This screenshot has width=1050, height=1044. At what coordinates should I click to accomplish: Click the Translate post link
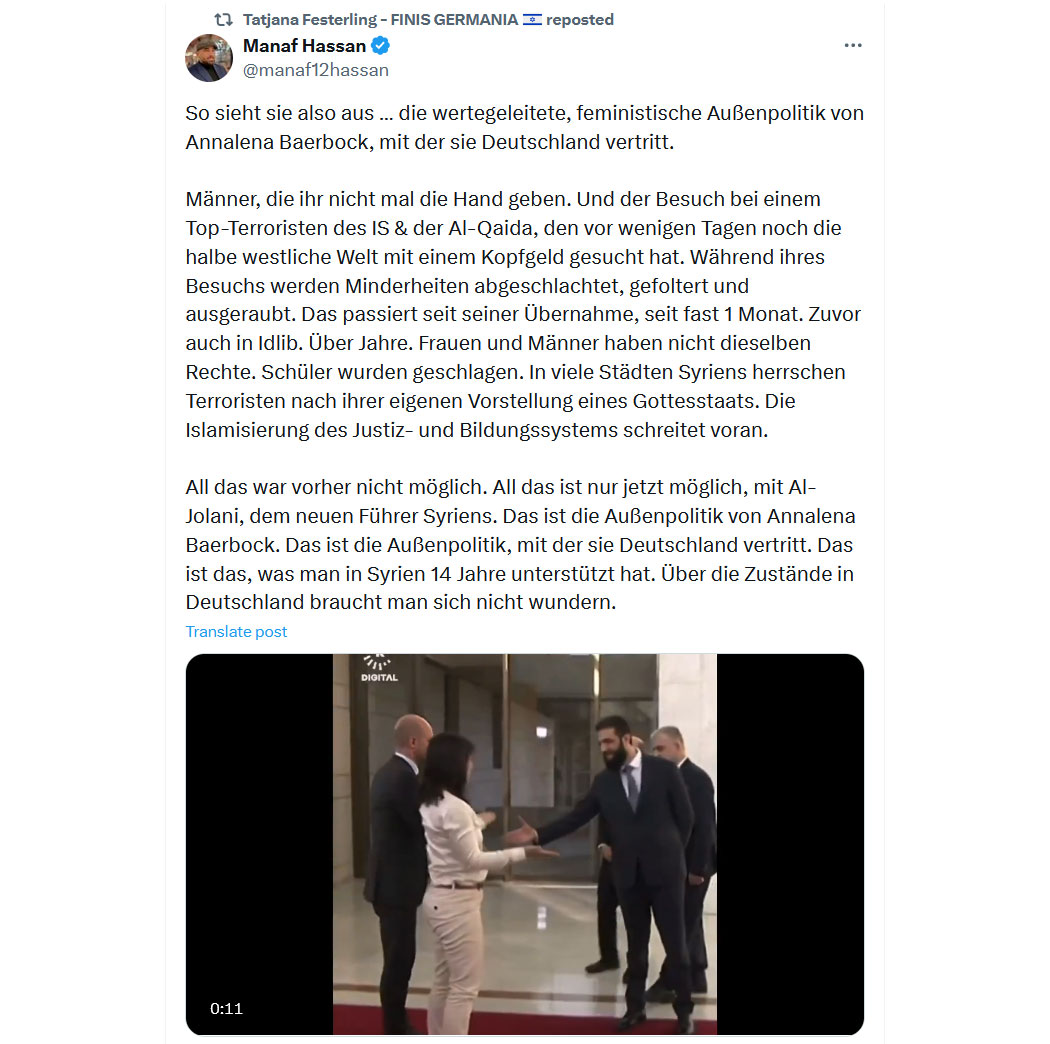[236, 631]
